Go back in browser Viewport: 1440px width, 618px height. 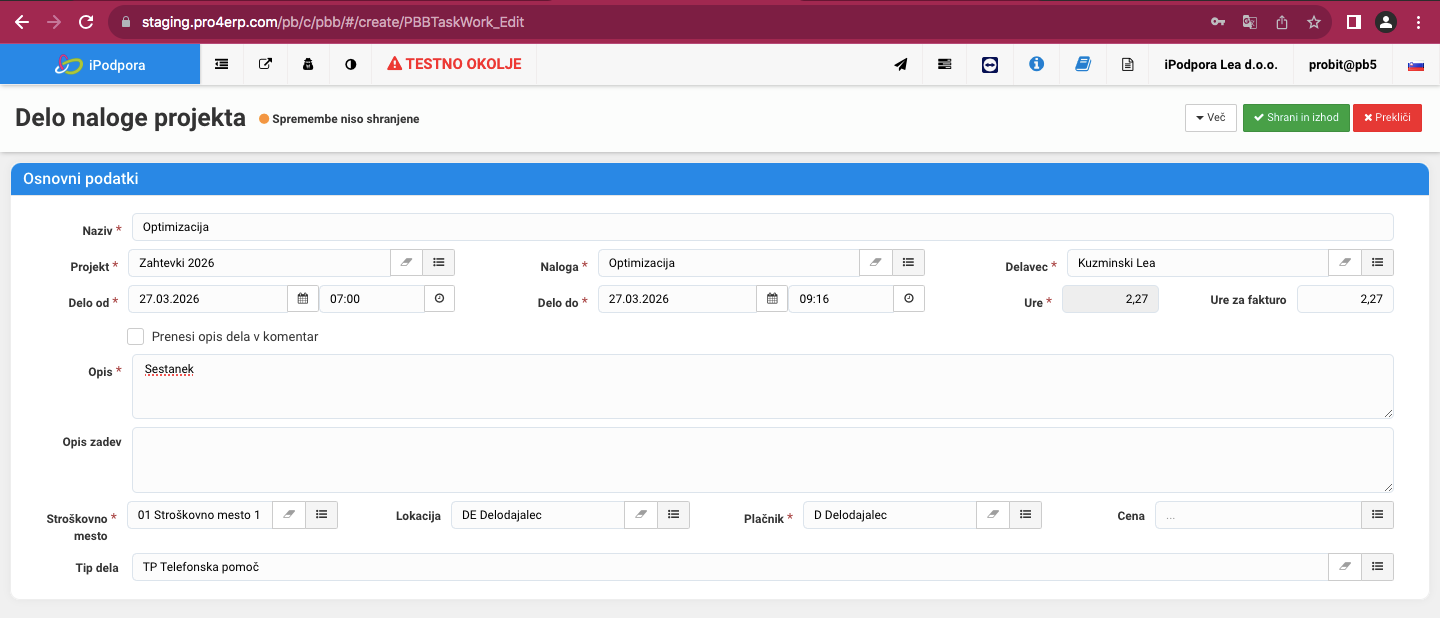click(x=22, y=21)
